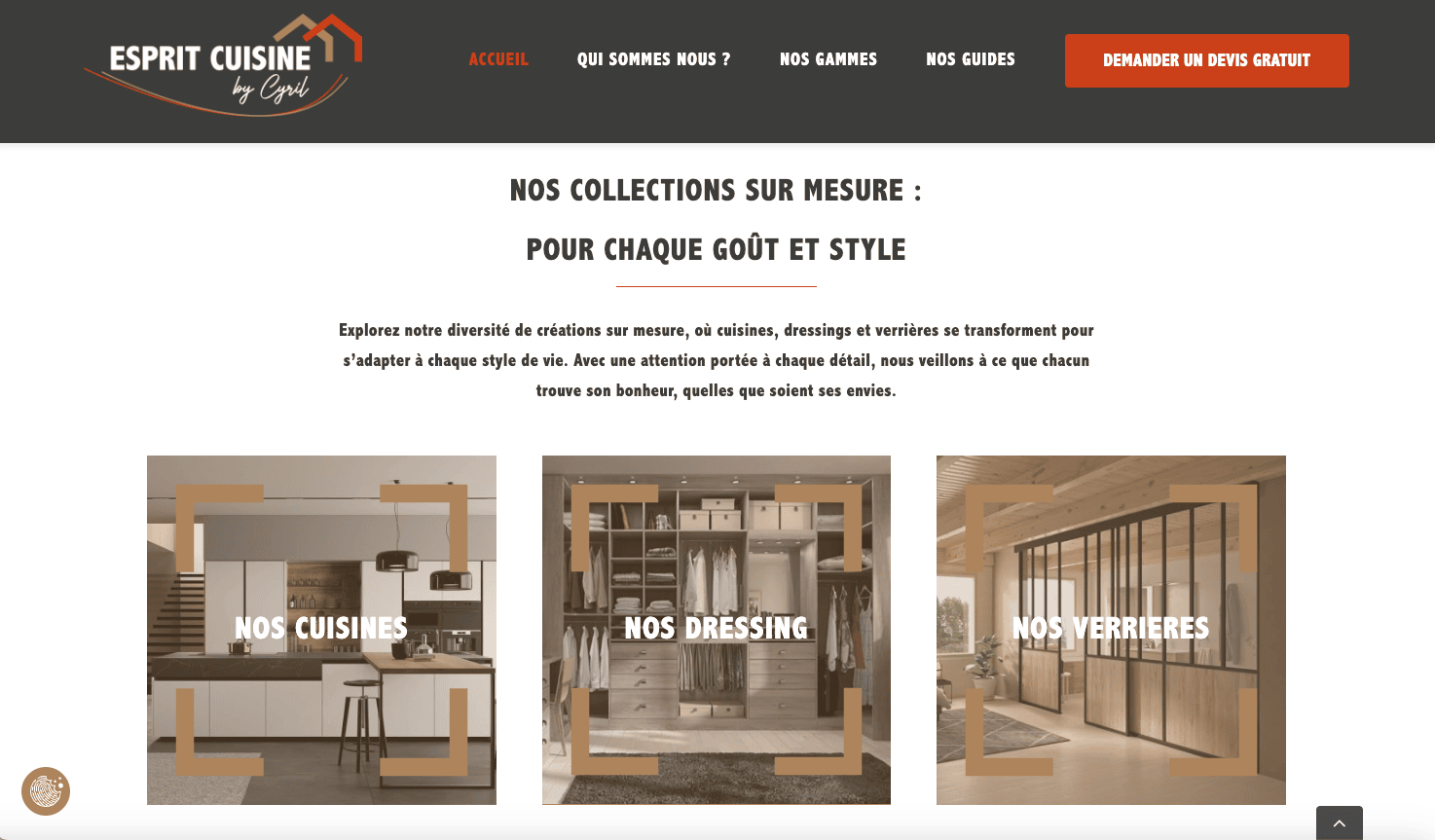
Task: Go to the Accueil menu item
Action: 498,59
